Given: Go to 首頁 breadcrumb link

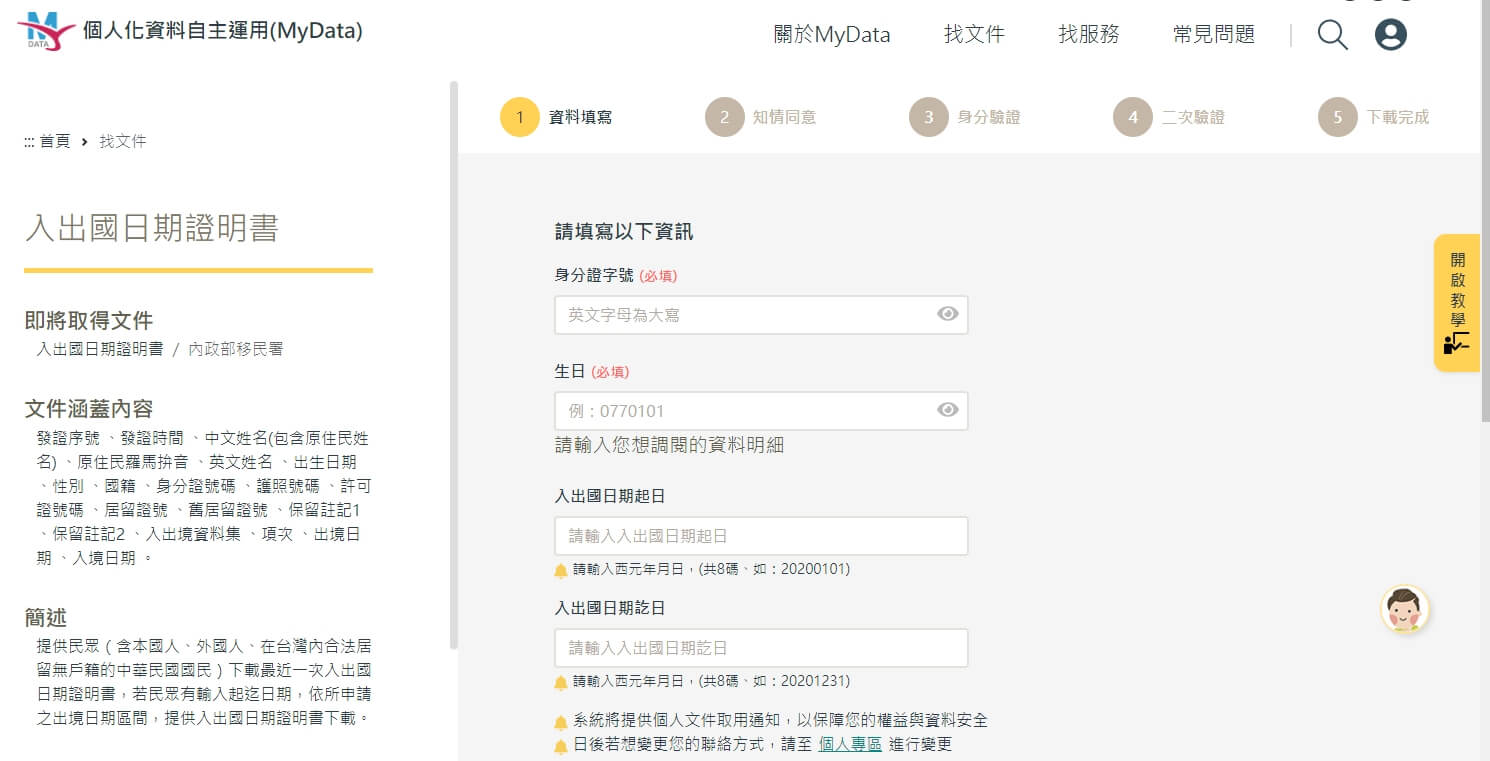Looking at the screenshot, I should tap(55, 141).
